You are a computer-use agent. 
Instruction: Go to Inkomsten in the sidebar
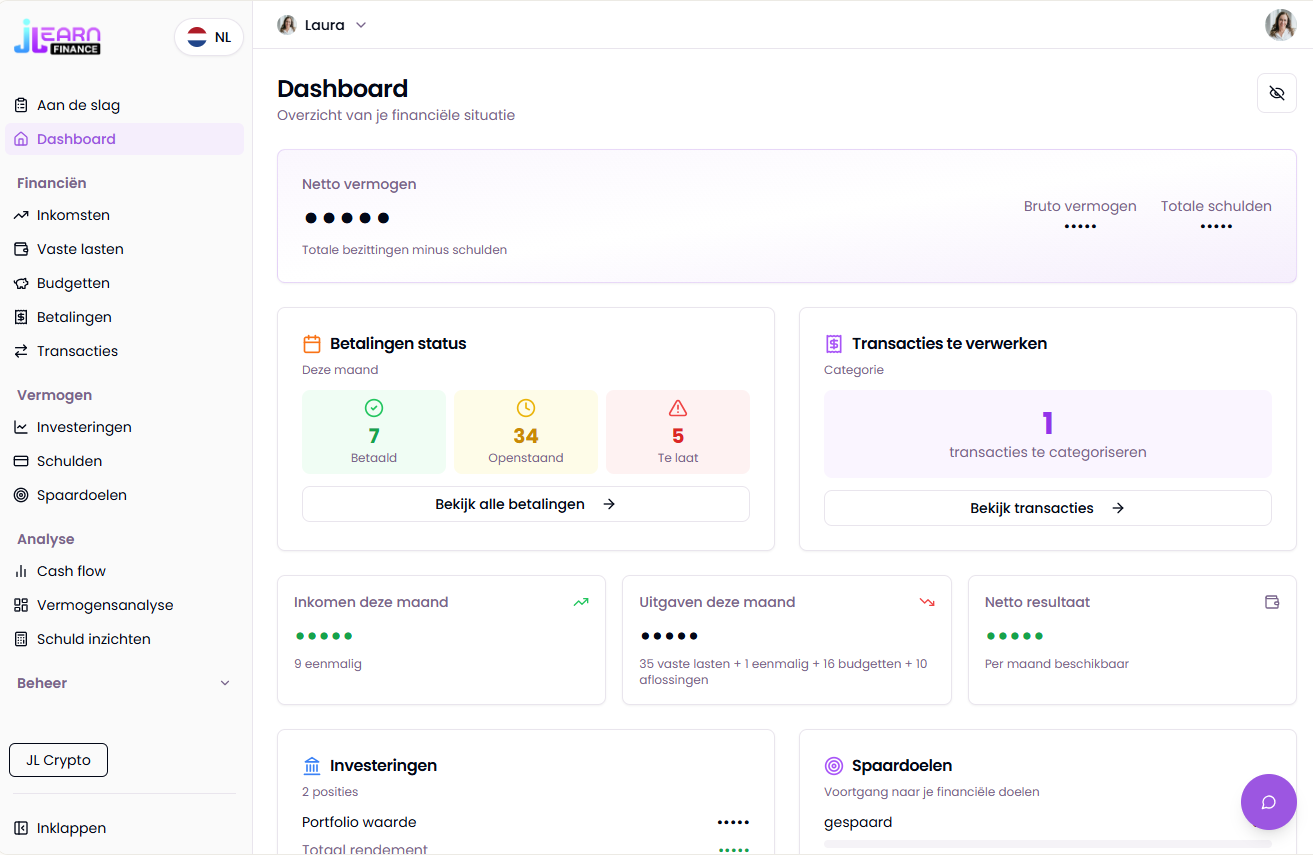(x=73, y=215)
